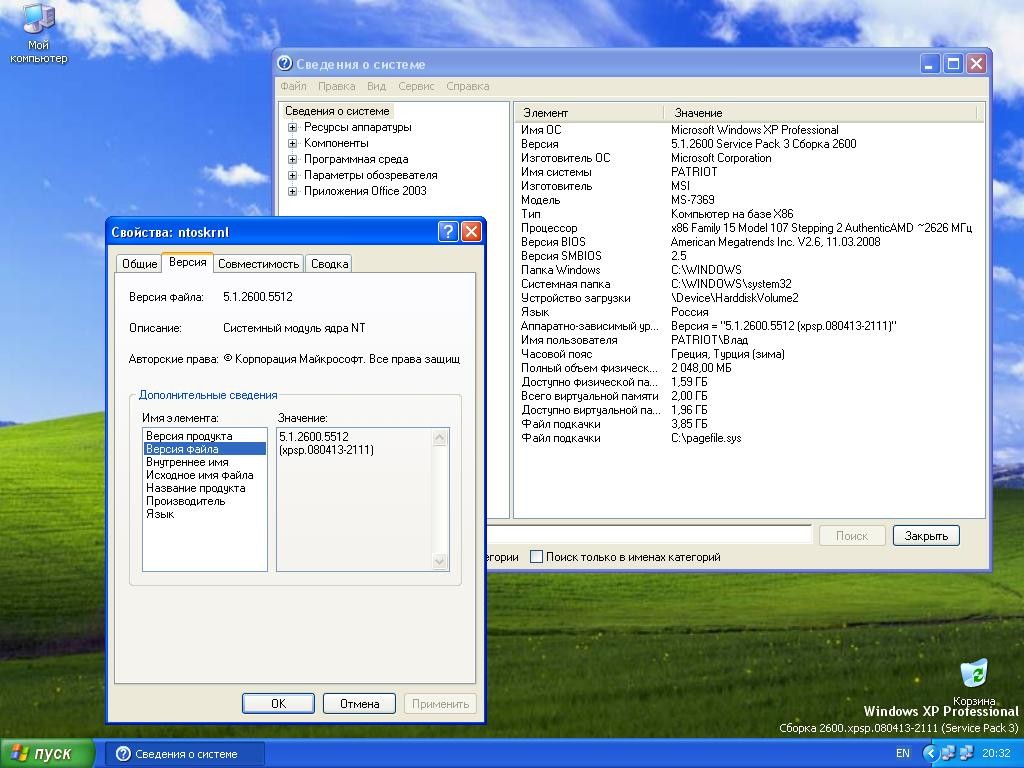Click the Значение column header

tap(820, 112)
